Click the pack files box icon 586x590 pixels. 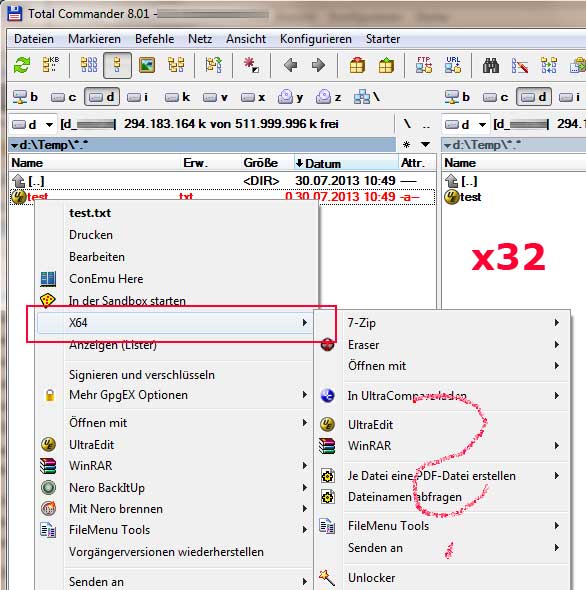tap(357, 65)
